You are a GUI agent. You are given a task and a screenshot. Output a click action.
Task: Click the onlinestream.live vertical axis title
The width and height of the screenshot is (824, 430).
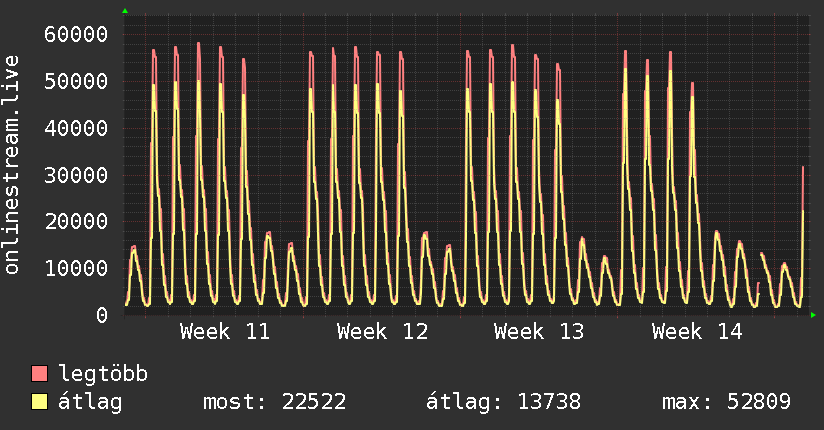[x=11, y=165]
